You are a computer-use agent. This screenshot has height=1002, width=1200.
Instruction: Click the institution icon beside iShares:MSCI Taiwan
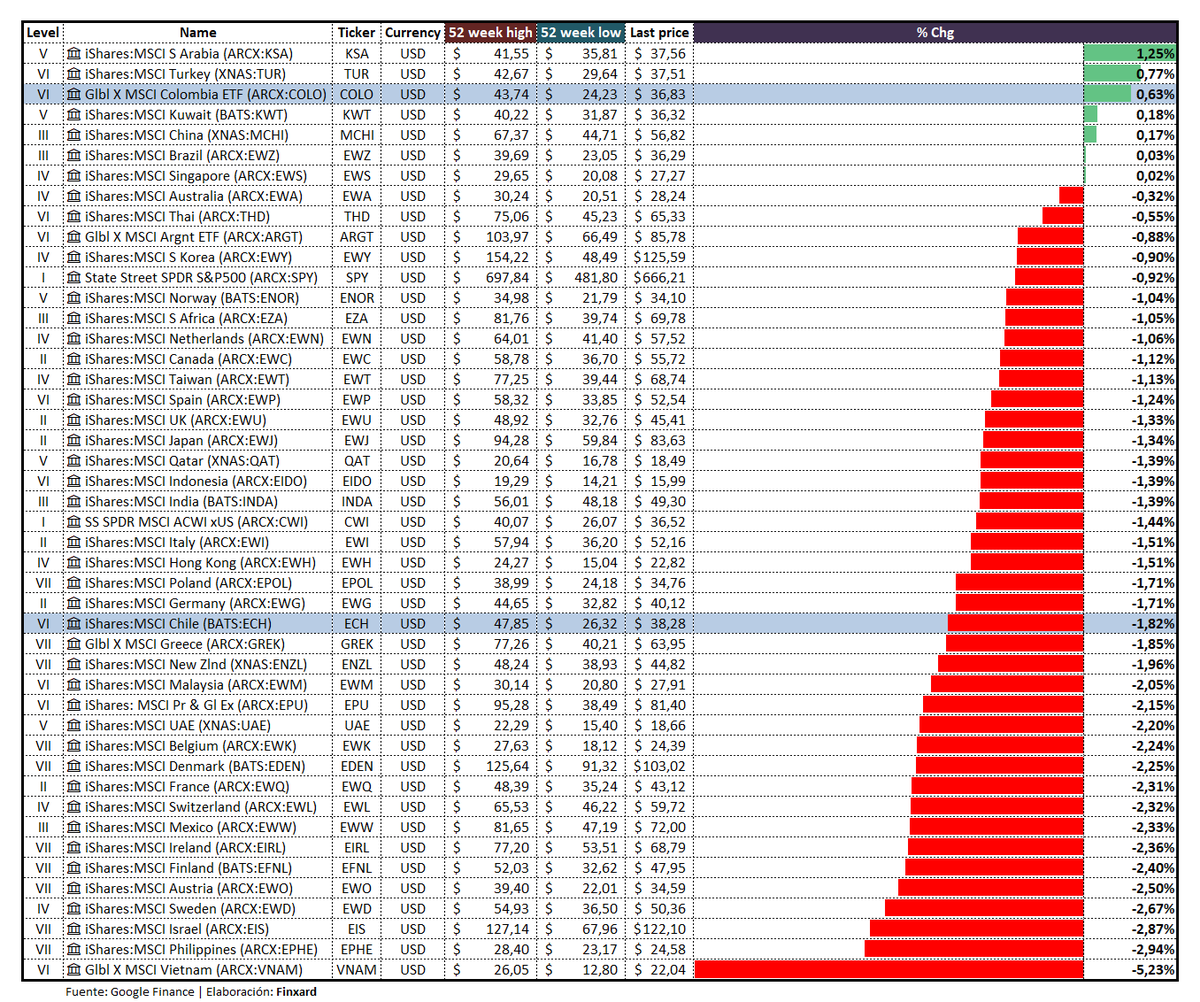[x=75, y=379]
